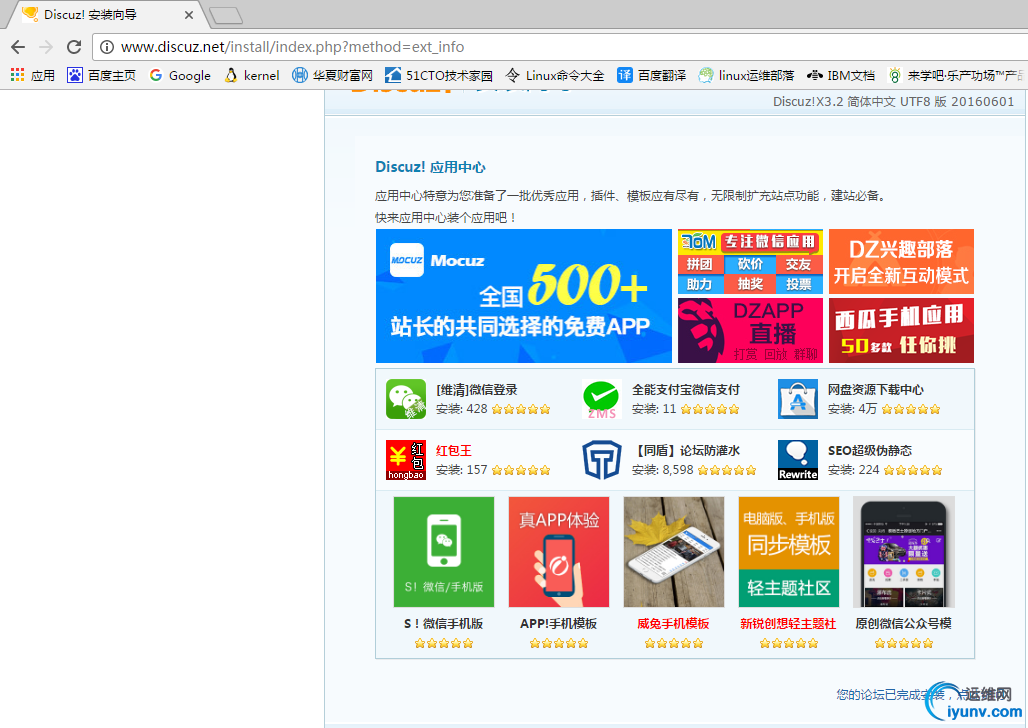Open the IBM文档 bookmark
This screenshot has height=728, width=1028.
click(x=840, y=75)
